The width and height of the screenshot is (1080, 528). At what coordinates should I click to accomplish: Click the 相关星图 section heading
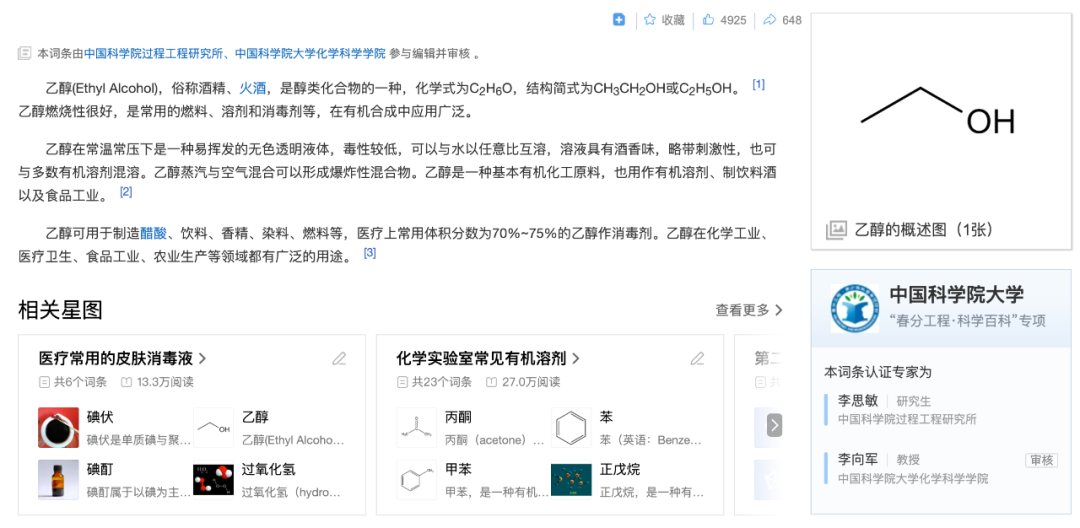pos(61,310)
